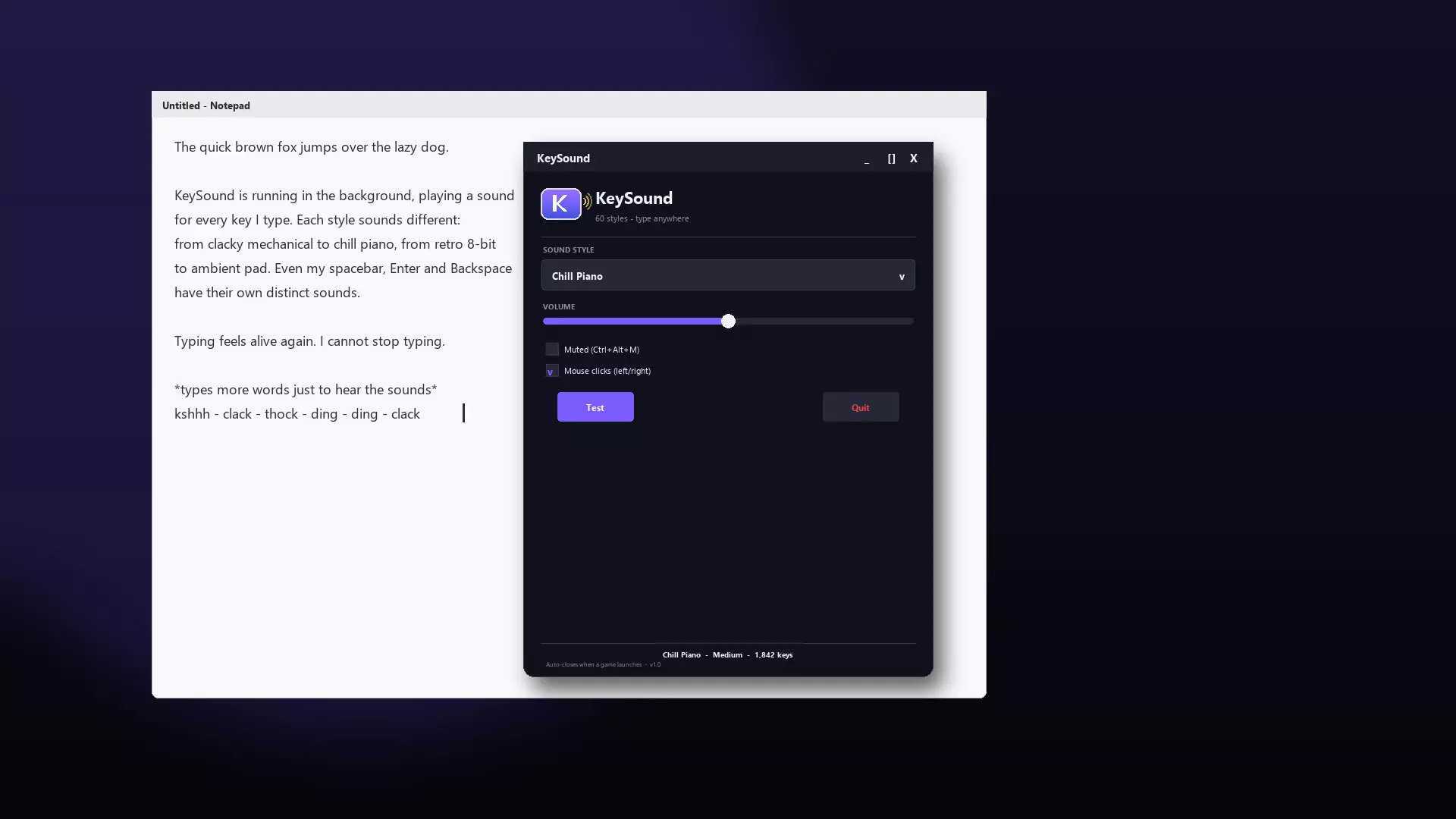Viewport: 1456px width, 819px height.
Task: Click the red Quit button
Action: click(x=861, y=407)
